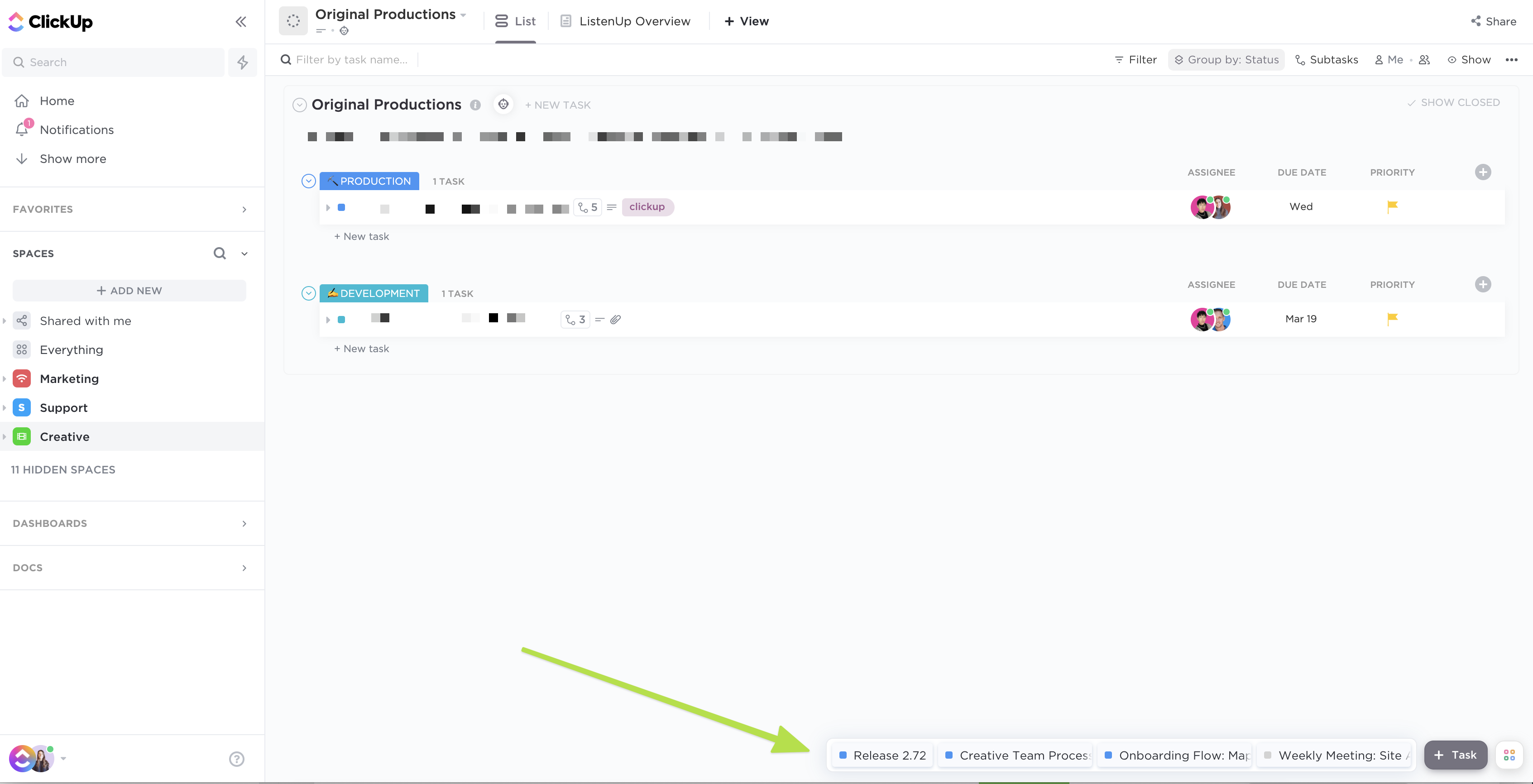Collapse the Production status group

tap(308, 181)
